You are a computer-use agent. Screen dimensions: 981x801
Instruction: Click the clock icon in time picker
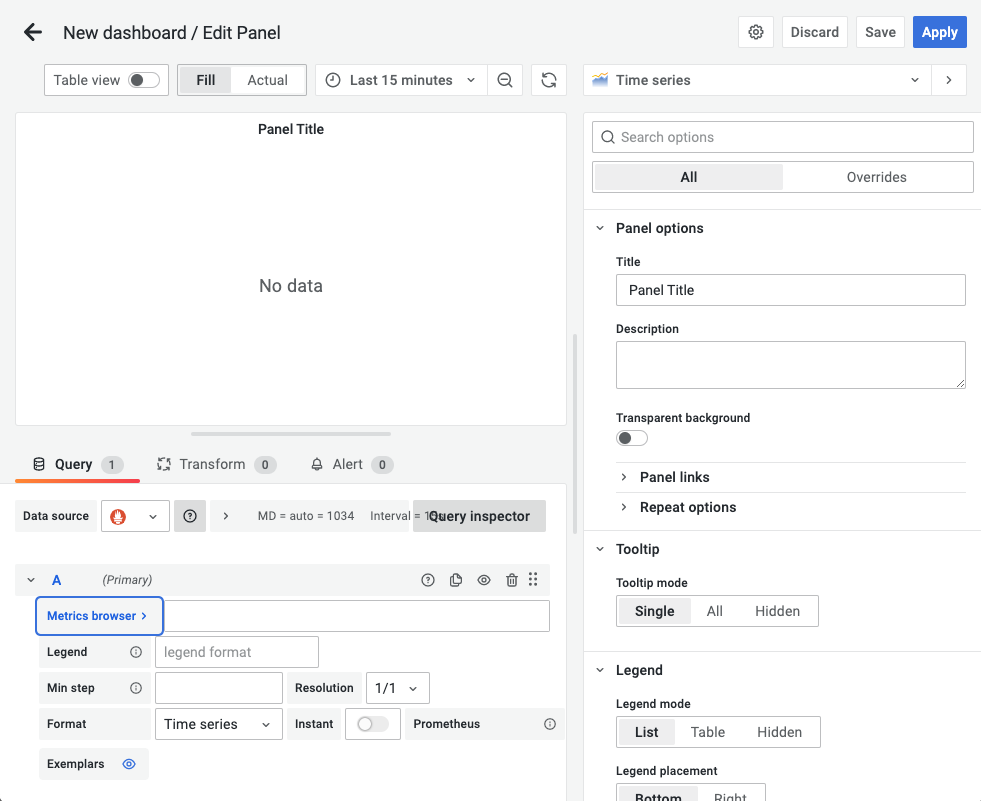click(333, 80)
